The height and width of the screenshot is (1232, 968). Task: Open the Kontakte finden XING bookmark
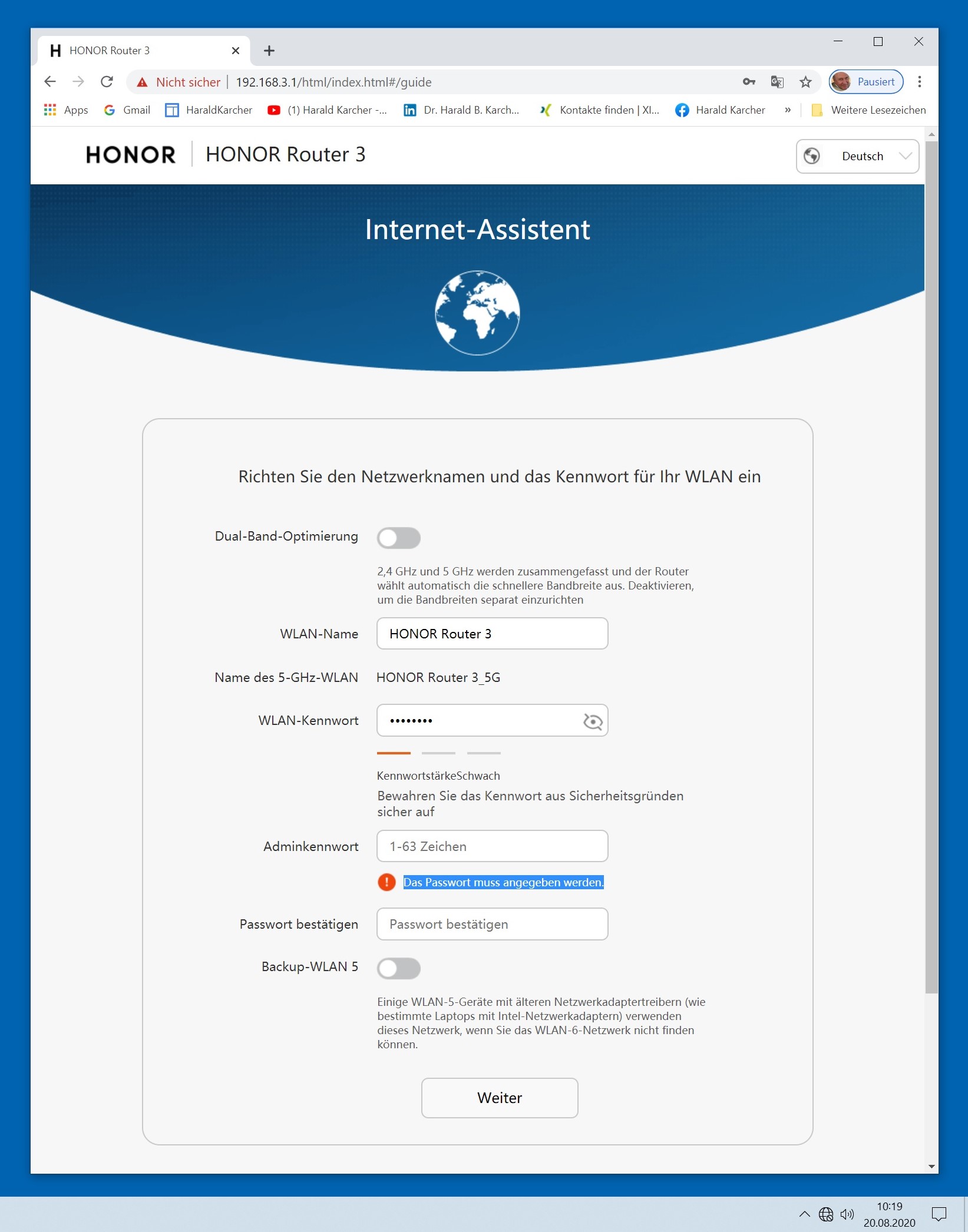599,110
